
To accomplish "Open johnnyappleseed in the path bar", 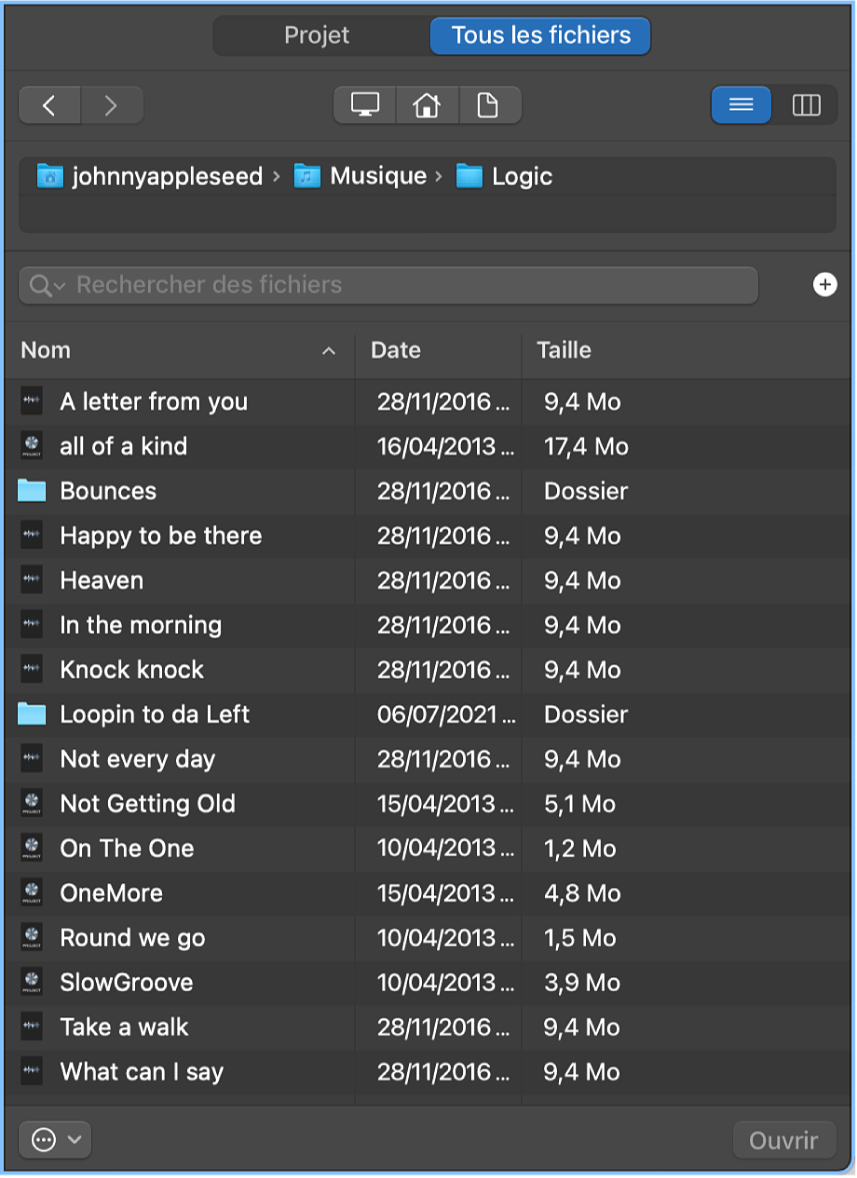I will click(149, 177).
